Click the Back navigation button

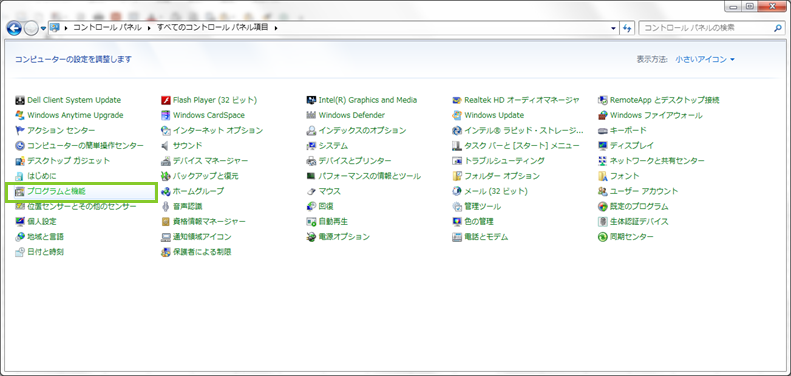14,28
